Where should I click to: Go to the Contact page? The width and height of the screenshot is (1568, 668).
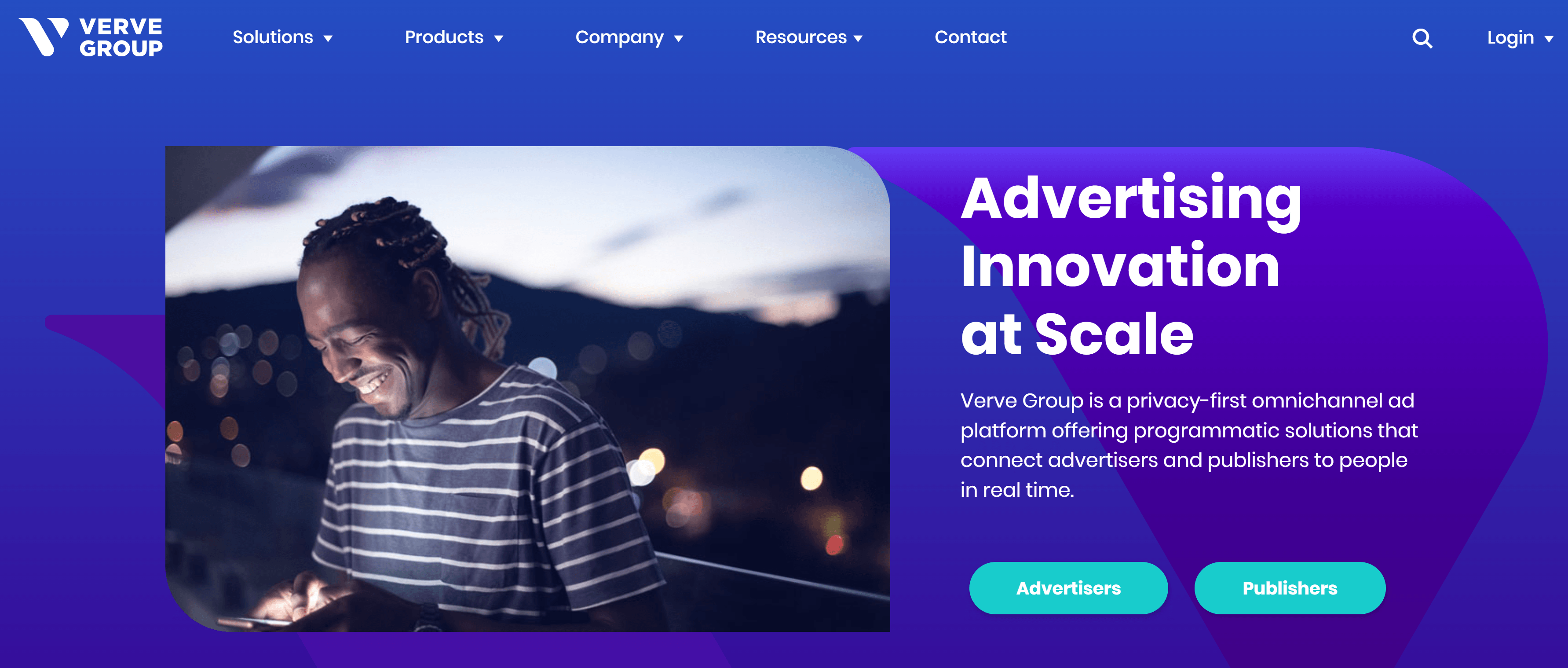970,37
